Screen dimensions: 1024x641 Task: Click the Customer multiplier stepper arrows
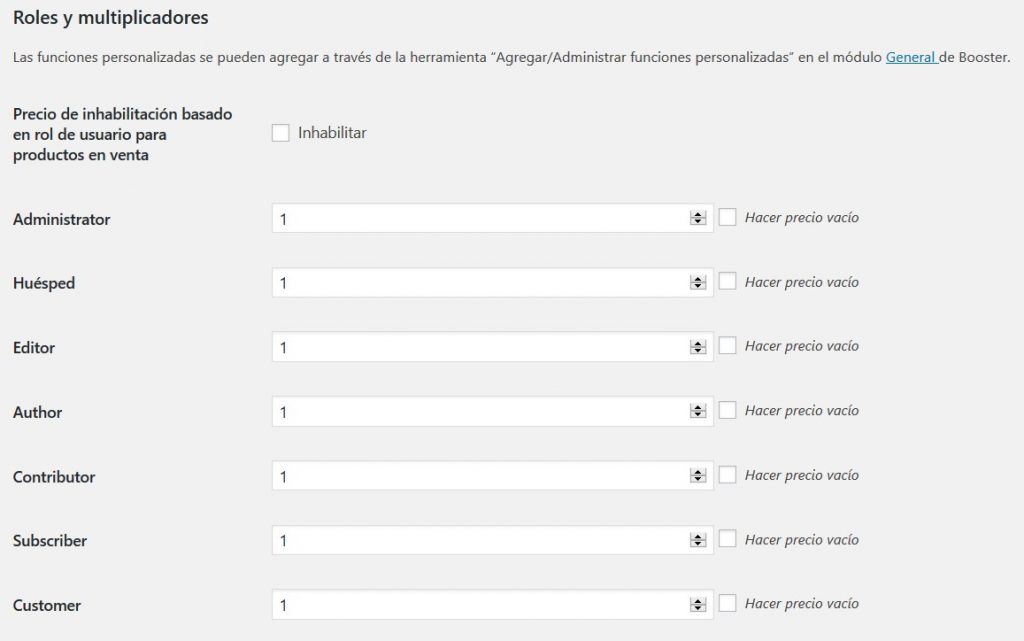[698, 605]
